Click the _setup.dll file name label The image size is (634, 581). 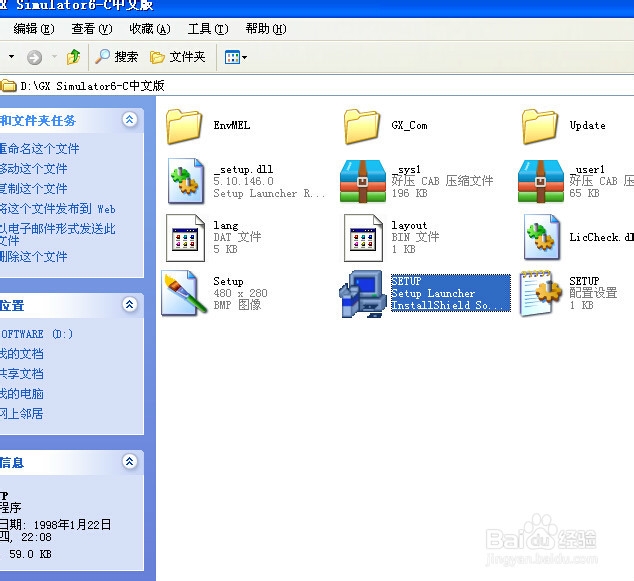243,169
